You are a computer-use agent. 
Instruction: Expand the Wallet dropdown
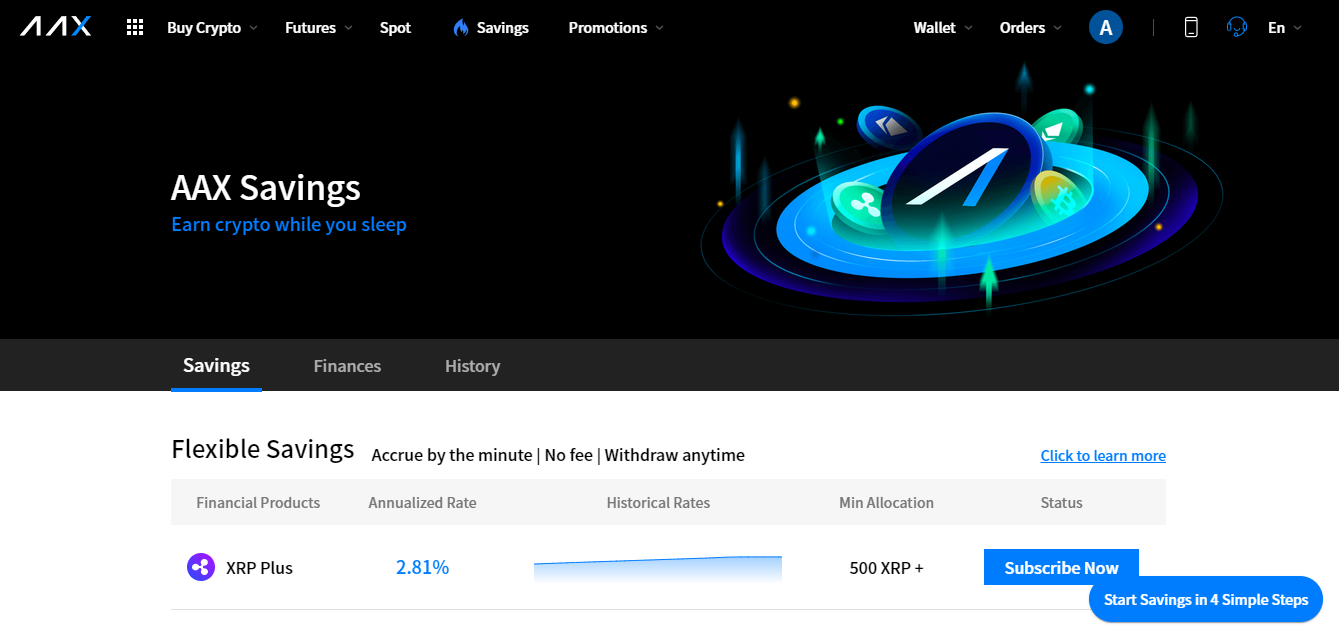coord(942,28)
